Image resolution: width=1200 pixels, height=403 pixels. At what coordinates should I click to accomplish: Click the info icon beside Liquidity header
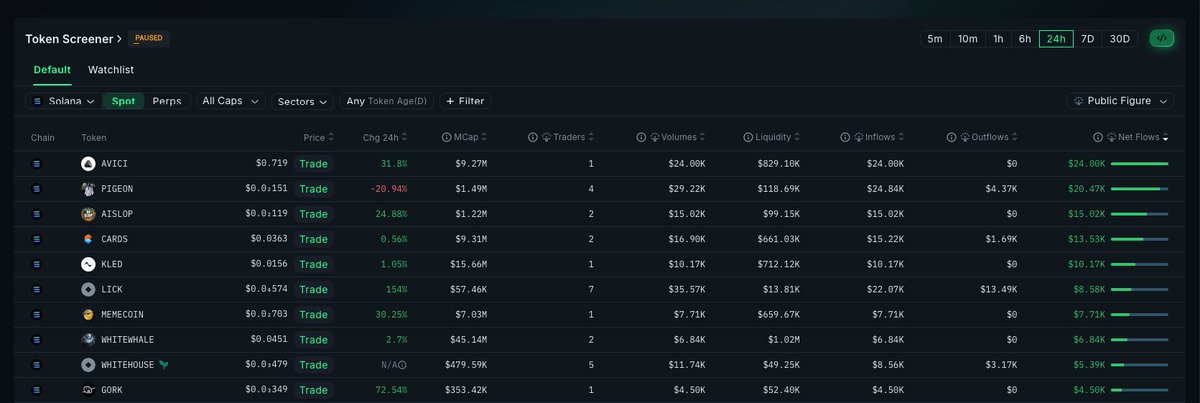748,137
